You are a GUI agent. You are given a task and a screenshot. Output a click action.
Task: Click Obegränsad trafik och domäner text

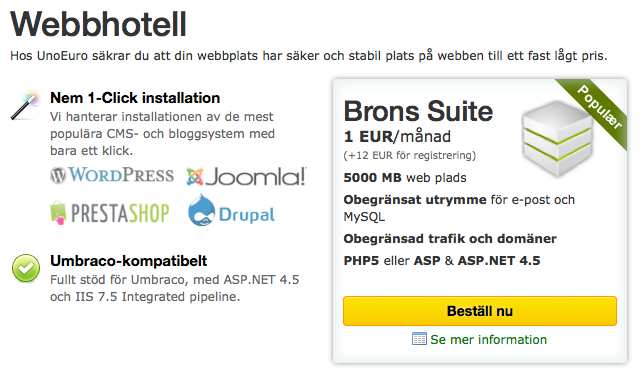(x=450, y=239)
